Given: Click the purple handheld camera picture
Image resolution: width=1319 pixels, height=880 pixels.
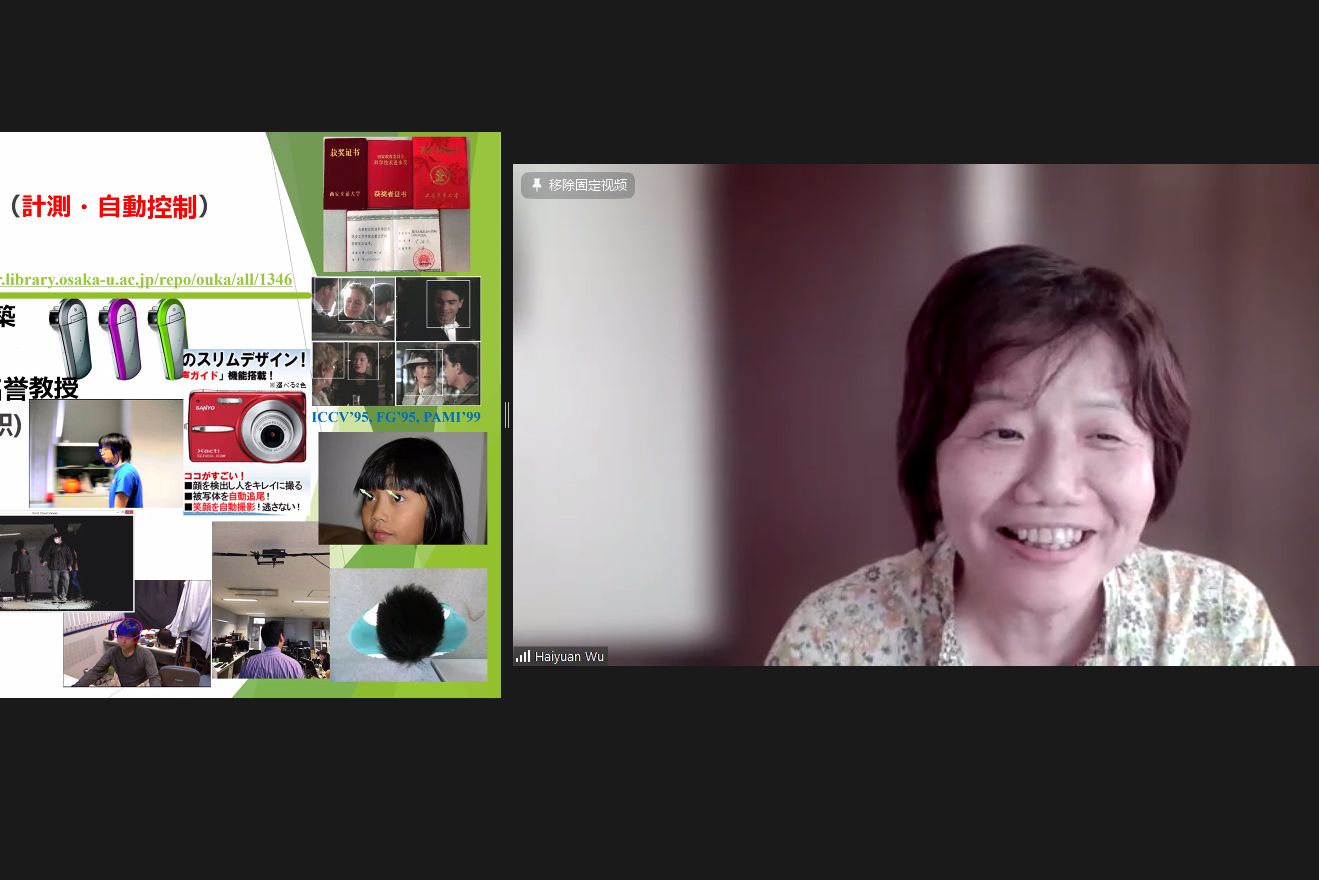Looking at the screenshot, I should [x=120, y=338].
